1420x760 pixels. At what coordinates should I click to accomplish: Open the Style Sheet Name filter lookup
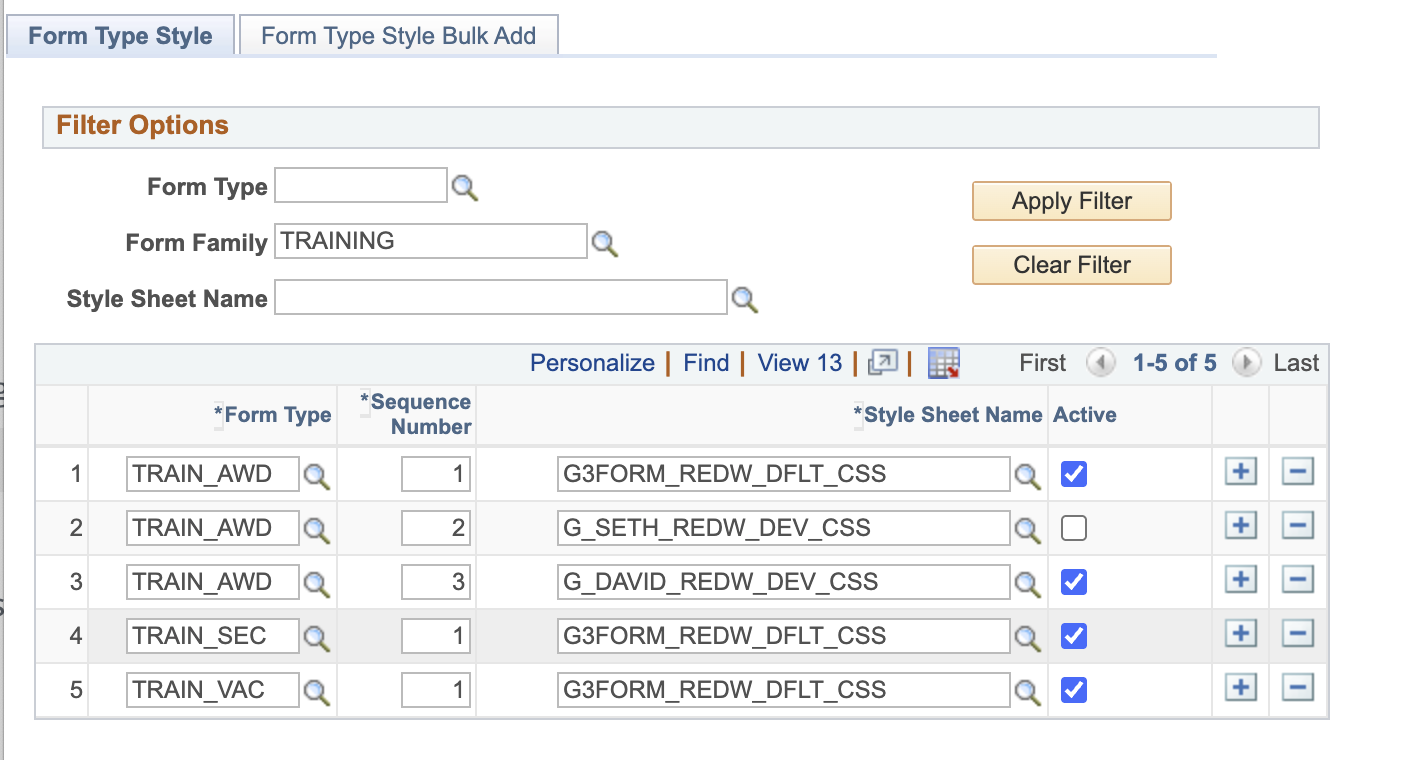coord(744,297)
